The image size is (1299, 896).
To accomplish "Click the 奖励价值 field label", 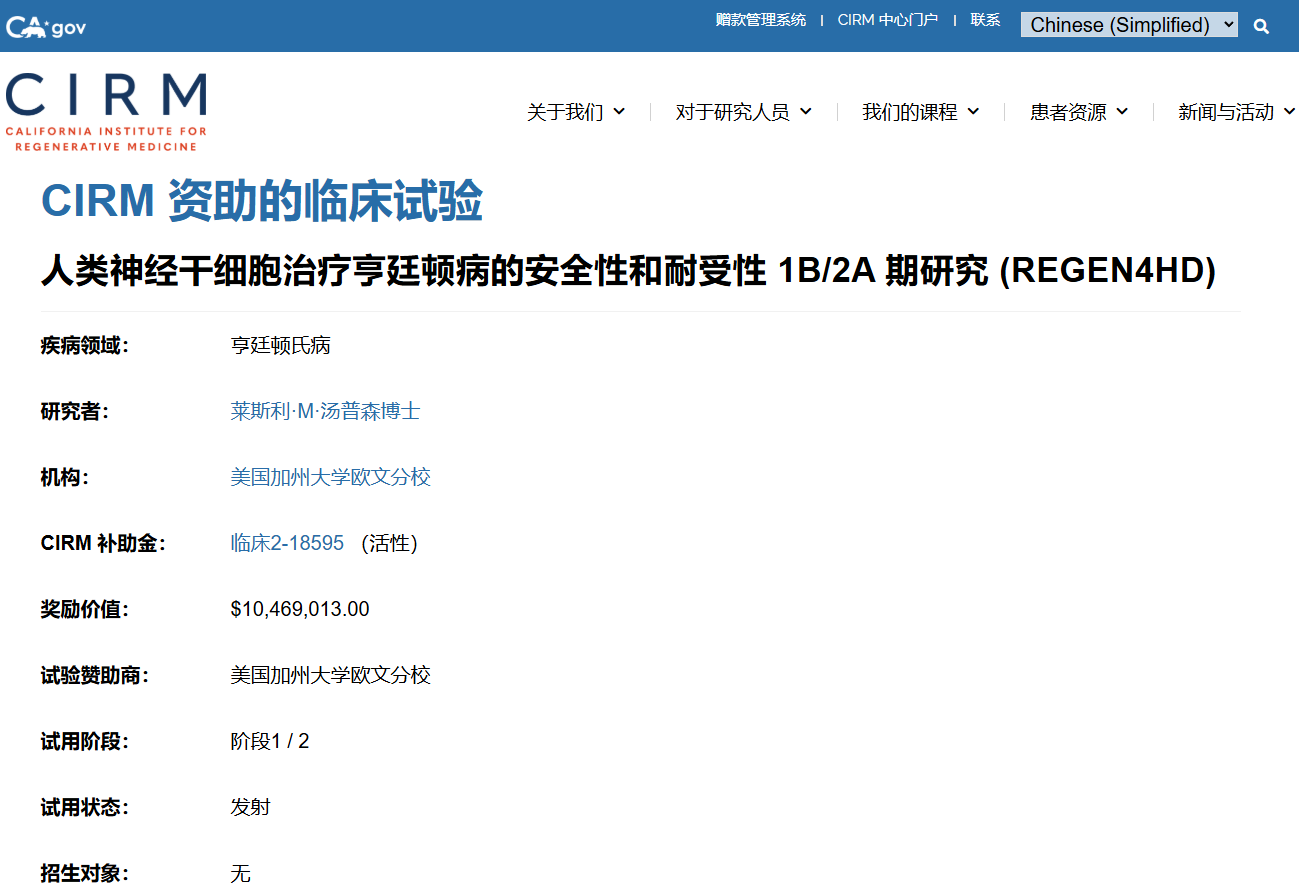I will [85, 609].
